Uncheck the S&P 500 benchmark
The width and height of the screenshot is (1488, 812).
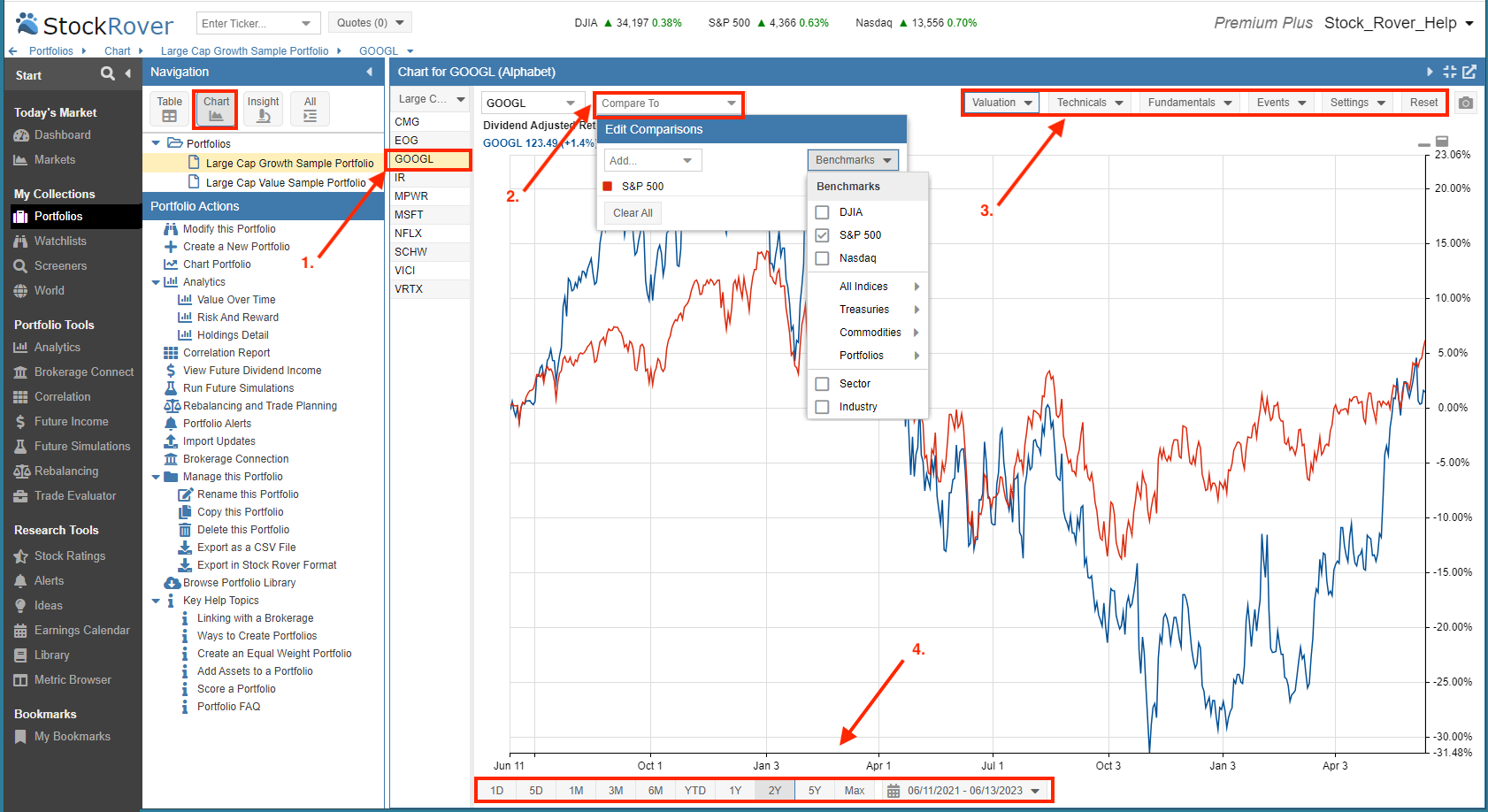(822, 235)
